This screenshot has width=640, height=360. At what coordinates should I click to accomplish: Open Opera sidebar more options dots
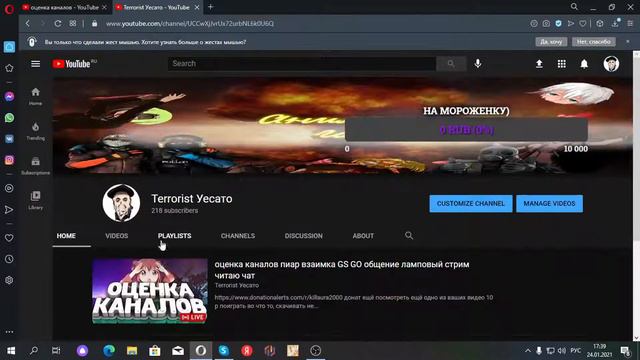[x=9, y=332]
